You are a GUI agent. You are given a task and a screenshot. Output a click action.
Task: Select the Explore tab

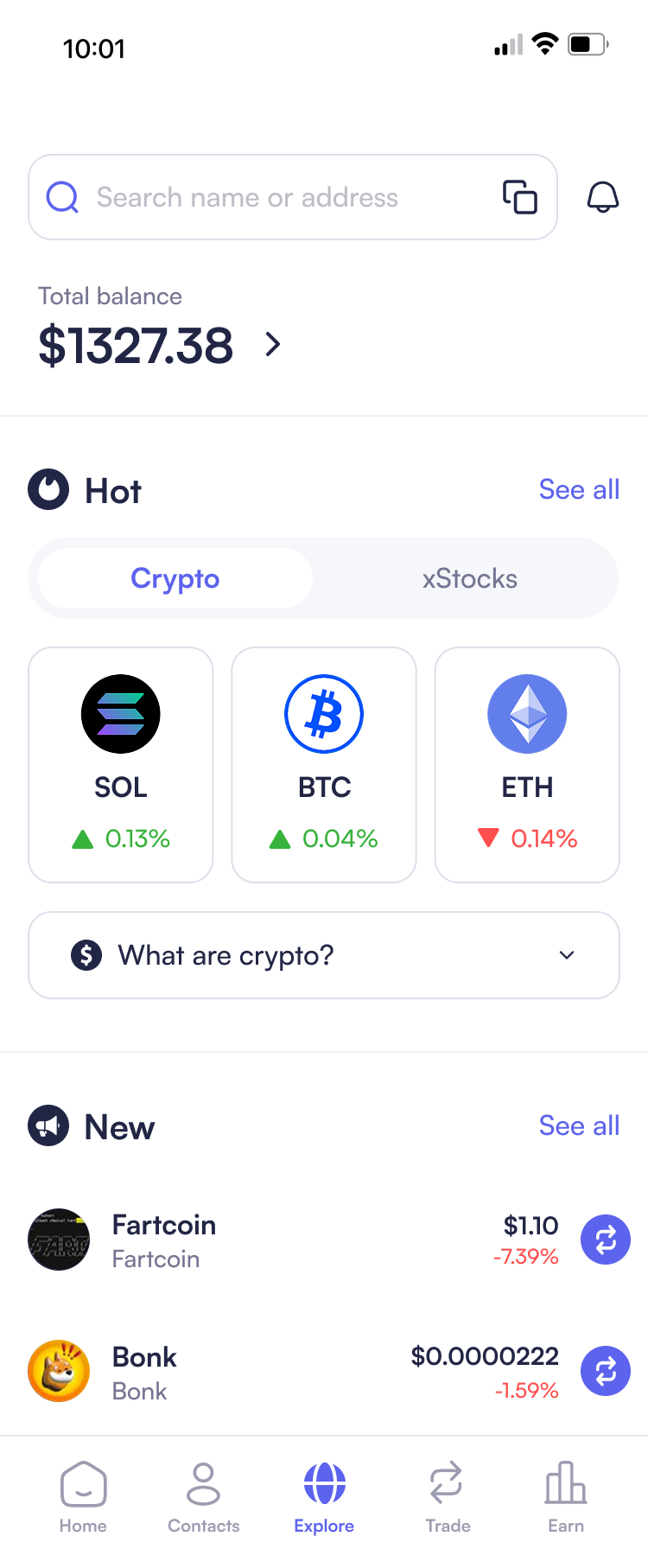pyautogui.click(x=324, y=1497)
